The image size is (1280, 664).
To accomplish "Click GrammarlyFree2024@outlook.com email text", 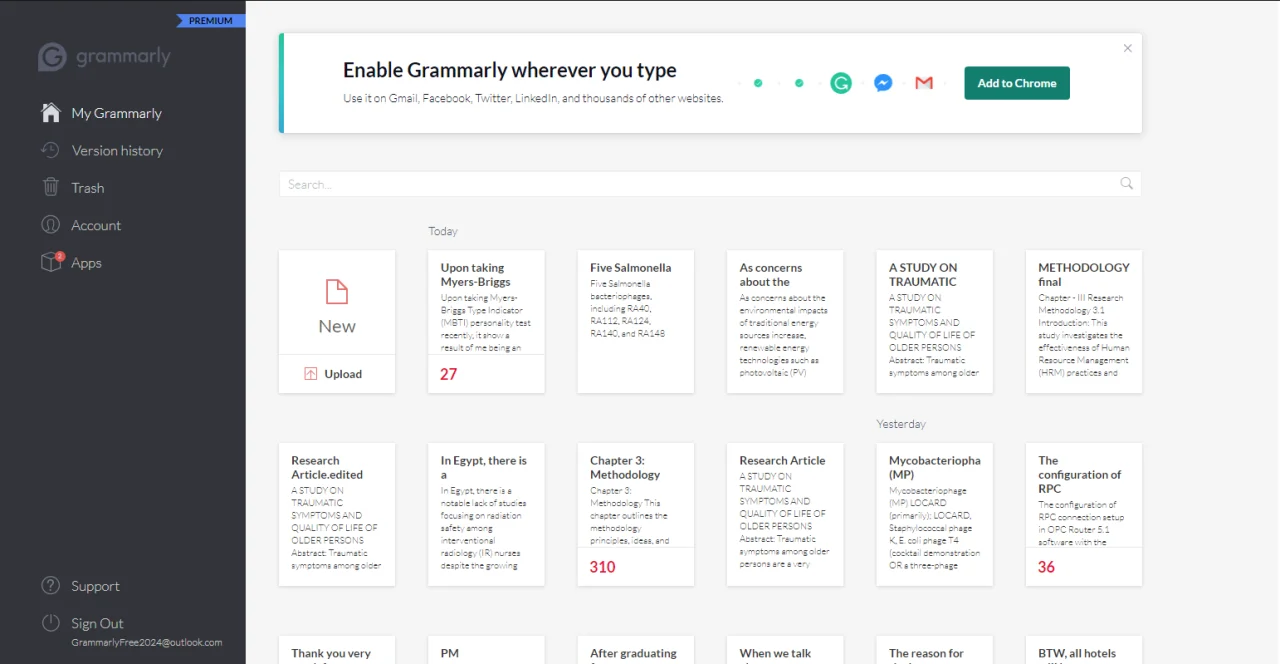I will (147, 643).
